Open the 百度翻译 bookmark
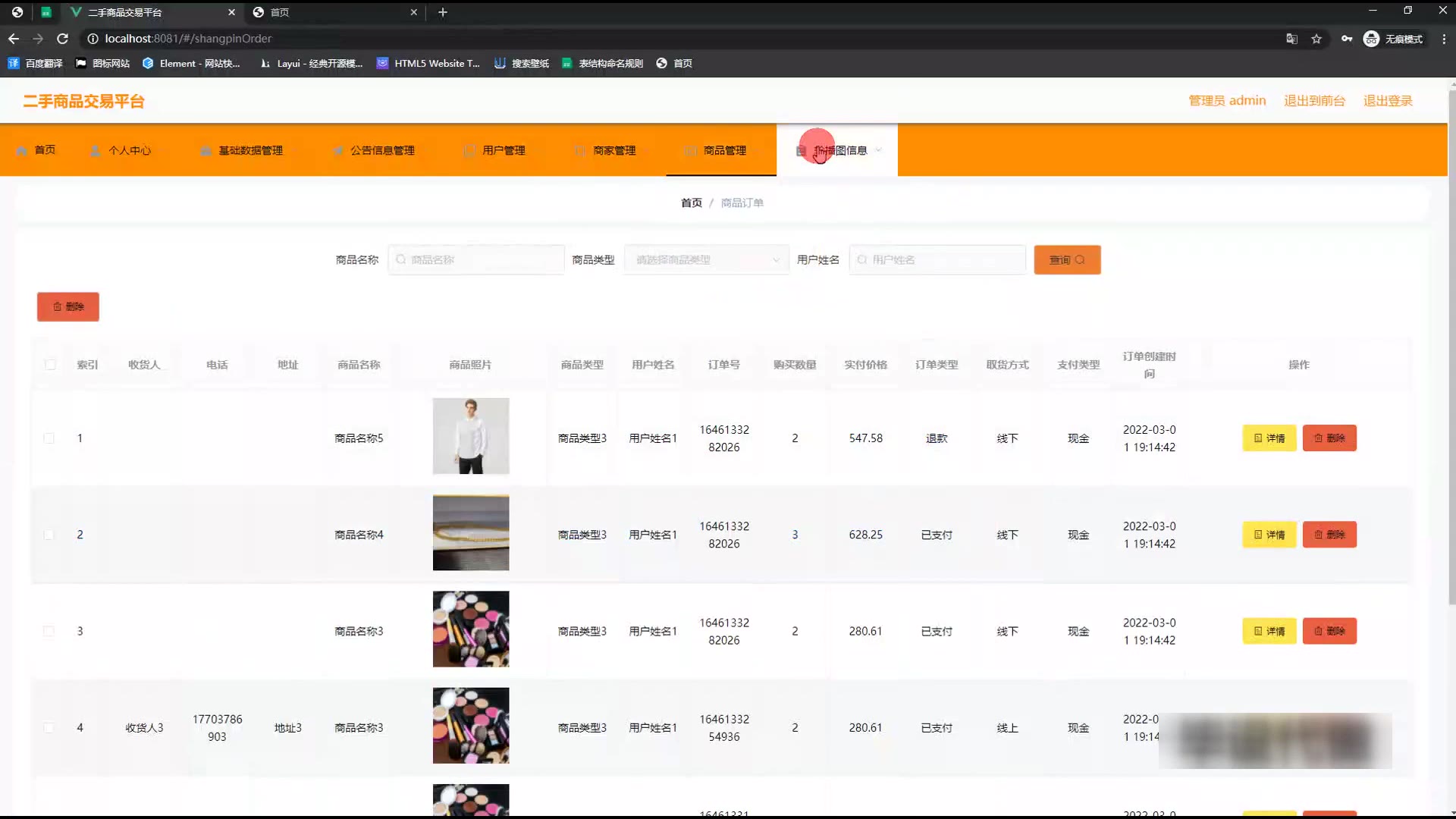1456x819 pixels. coord(35,64)
